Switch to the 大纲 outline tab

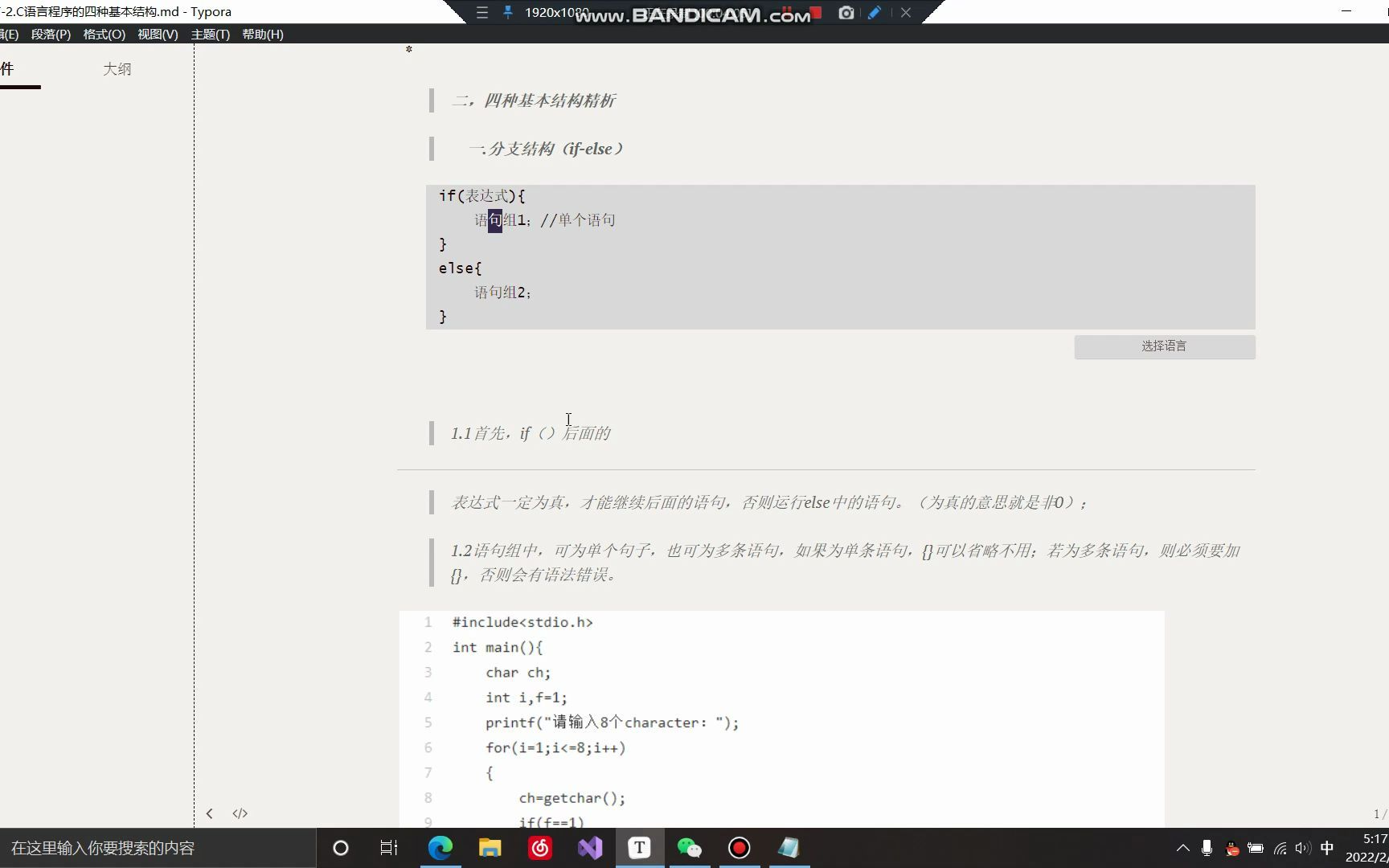[117, 69]
